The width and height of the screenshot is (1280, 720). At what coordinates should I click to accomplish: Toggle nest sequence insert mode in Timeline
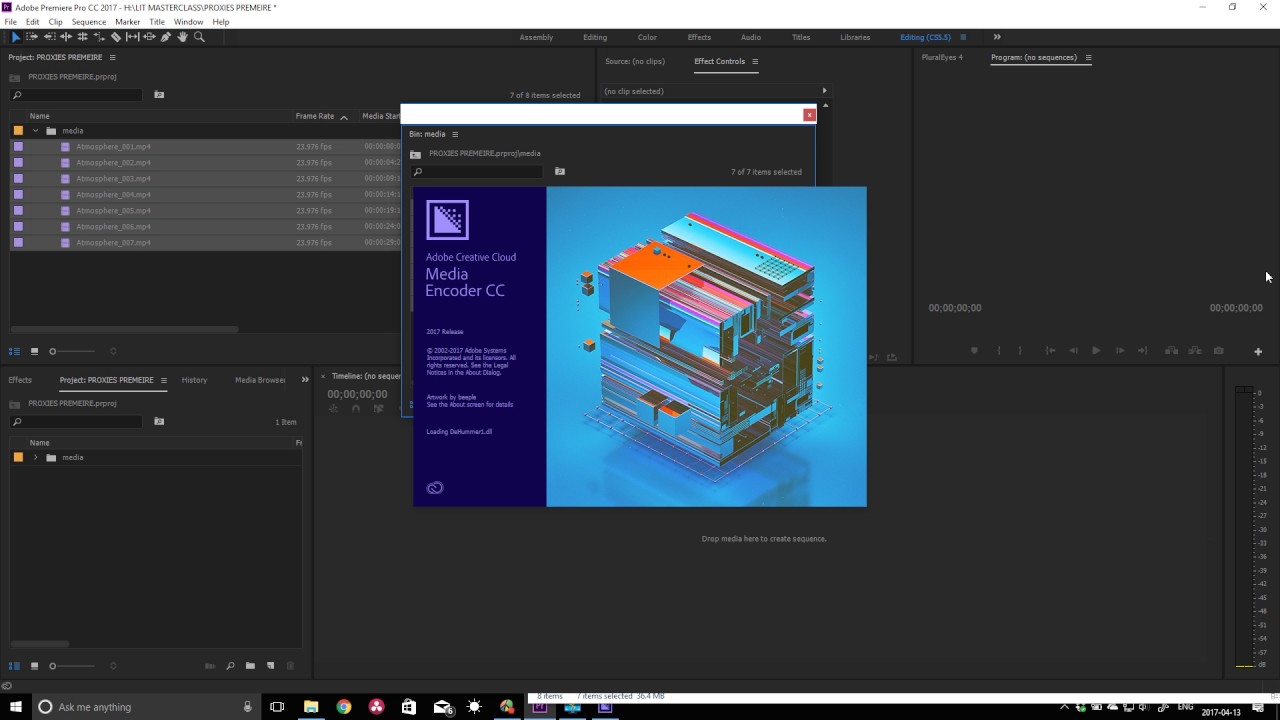[335, 408]
